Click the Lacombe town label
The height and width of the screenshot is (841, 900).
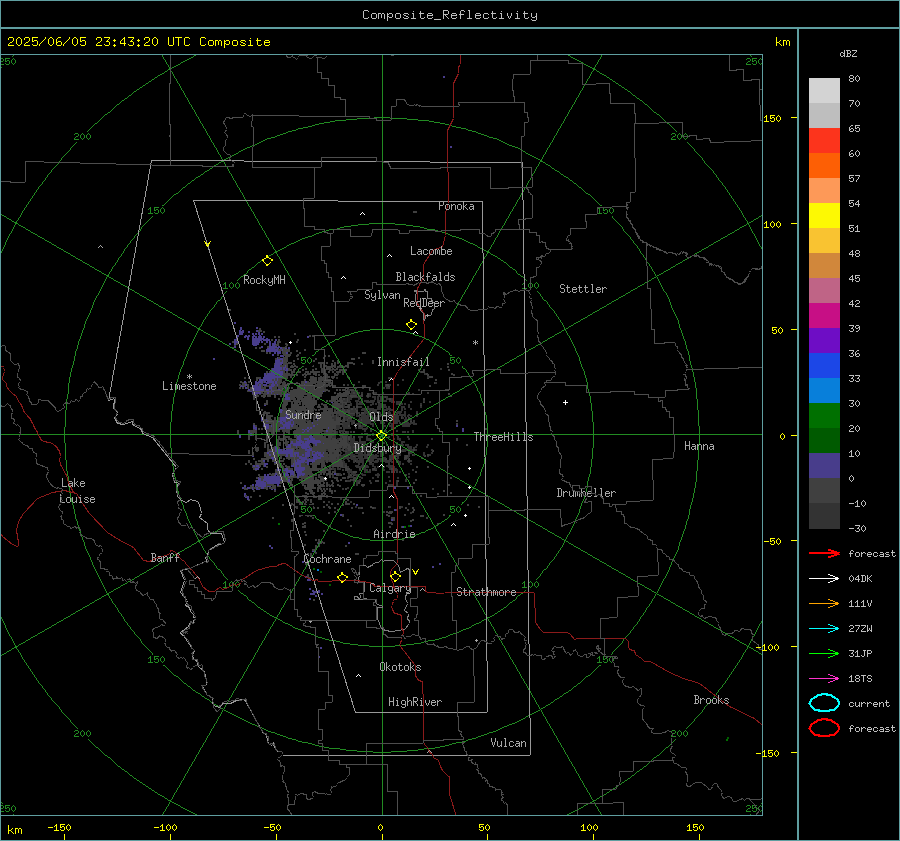[431, 251]
